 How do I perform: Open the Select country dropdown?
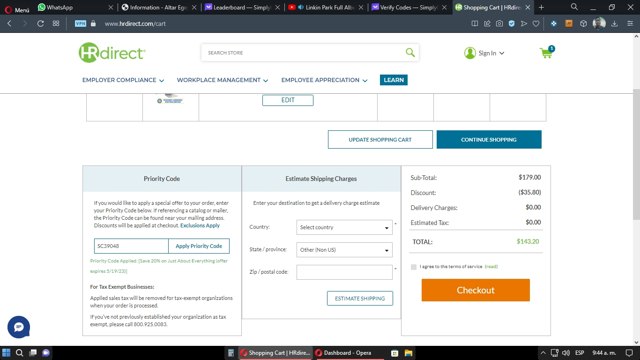(344, 227)
